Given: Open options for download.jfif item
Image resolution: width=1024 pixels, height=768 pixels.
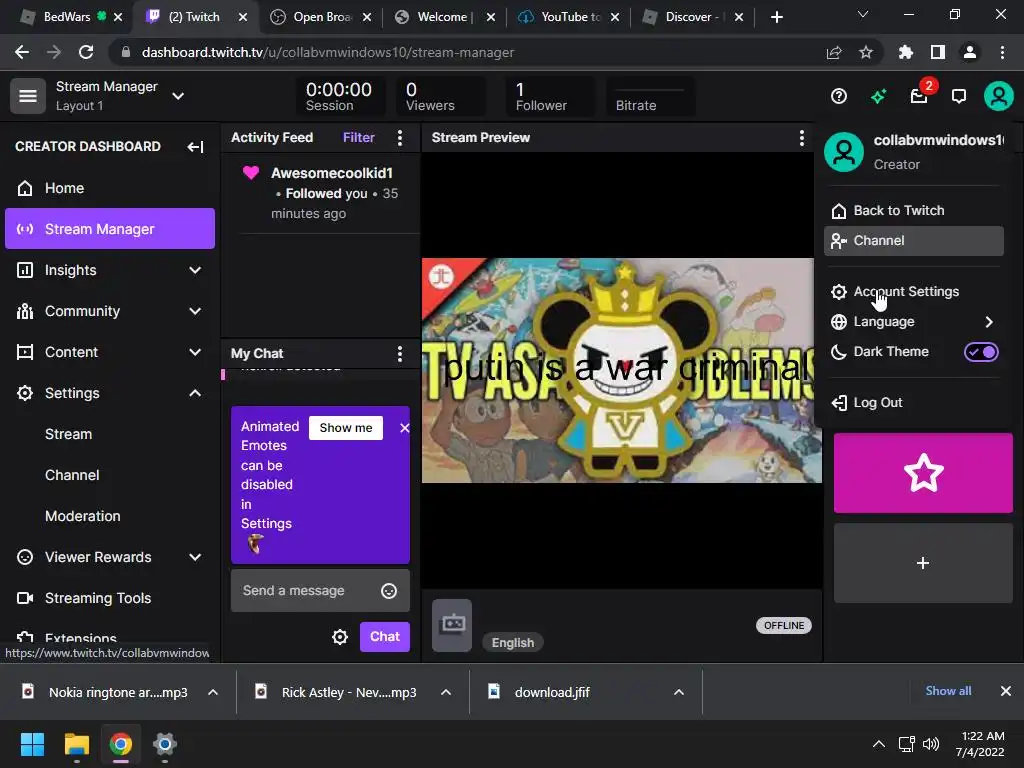Looking at the screenshot, I should (679, 692).
